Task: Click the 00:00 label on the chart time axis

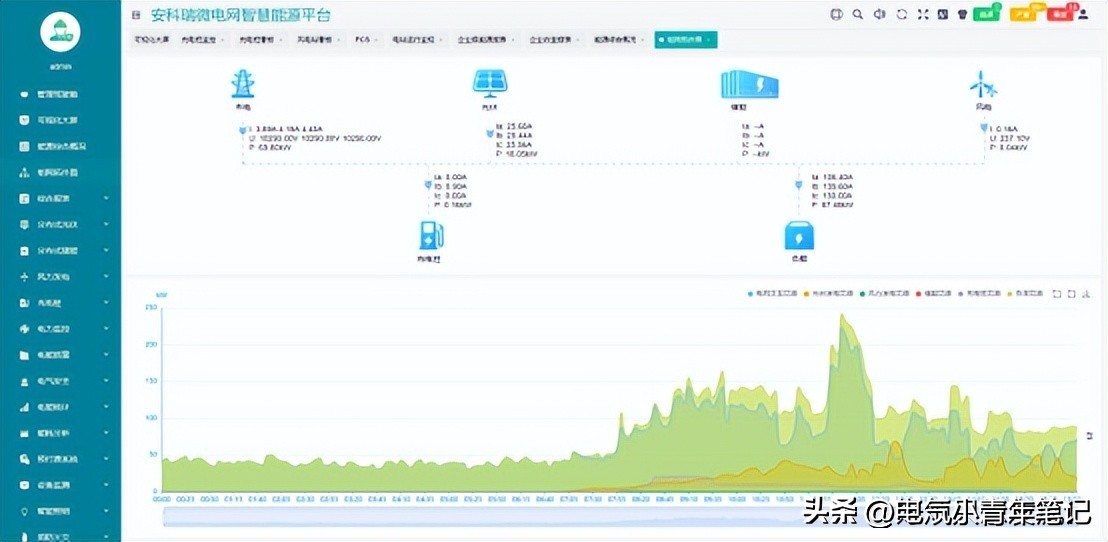Action: pos(163,499)
